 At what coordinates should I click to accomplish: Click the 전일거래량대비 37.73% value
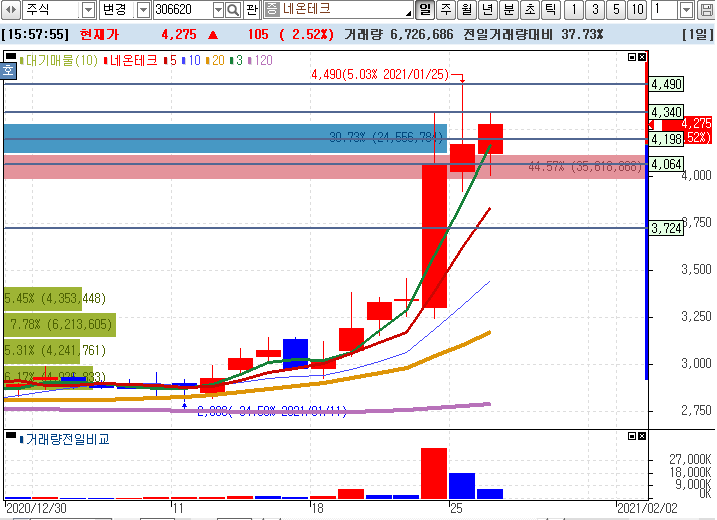(533, 34)
